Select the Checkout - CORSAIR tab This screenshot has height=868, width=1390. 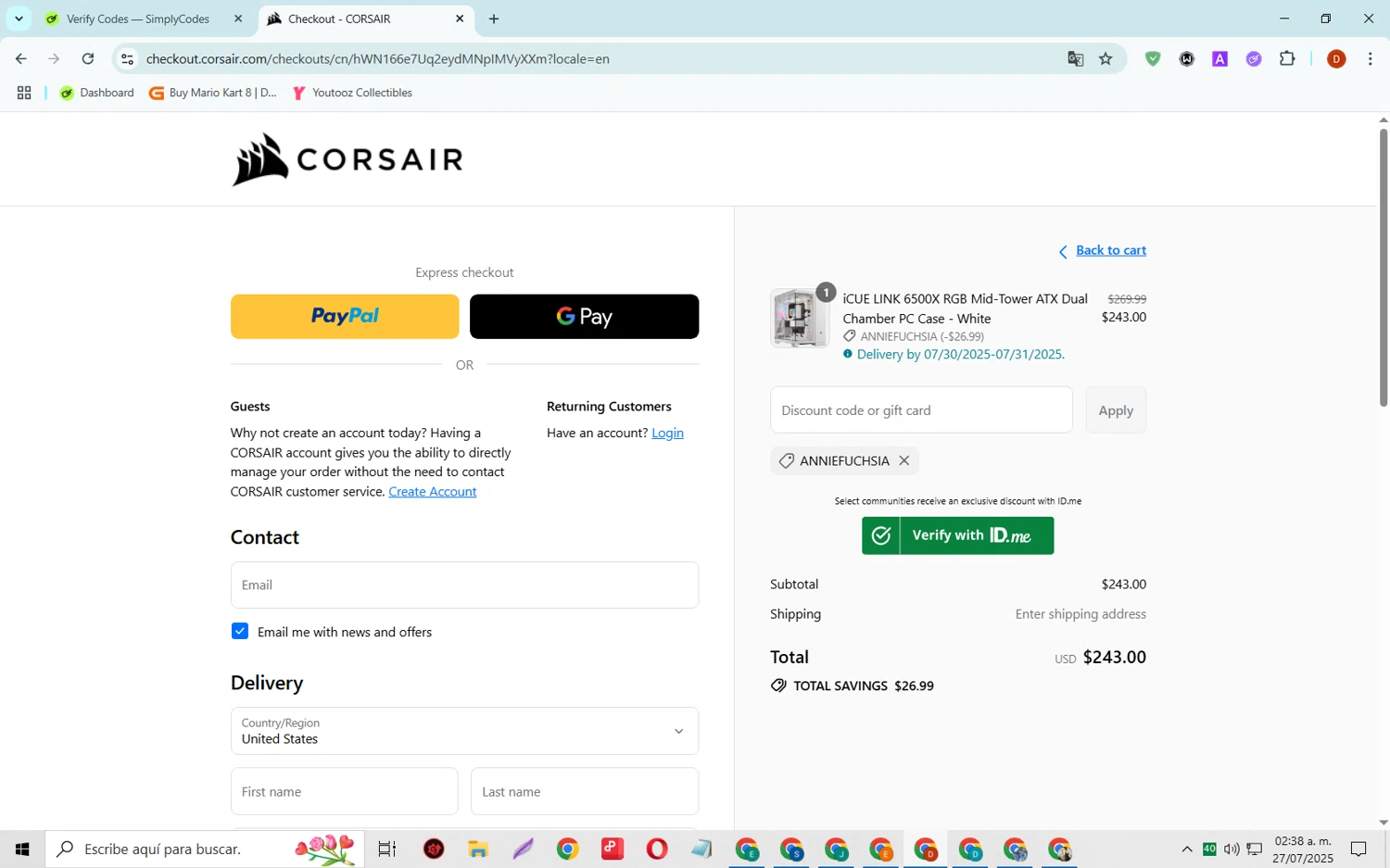pos(338,19)
